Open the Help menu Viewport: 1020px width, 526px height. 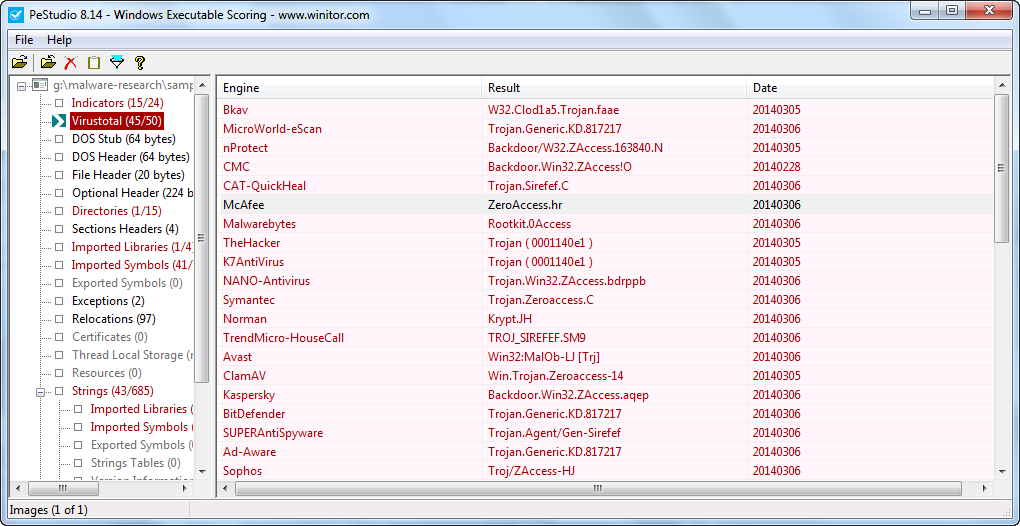pyautogui.click(x=60, y=40)
